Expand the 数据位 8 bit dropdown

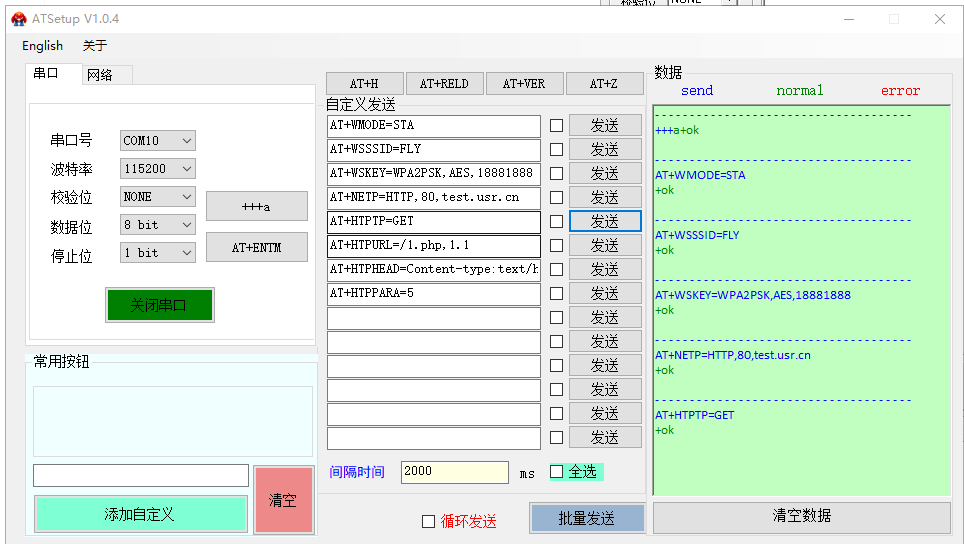[158, 225]
